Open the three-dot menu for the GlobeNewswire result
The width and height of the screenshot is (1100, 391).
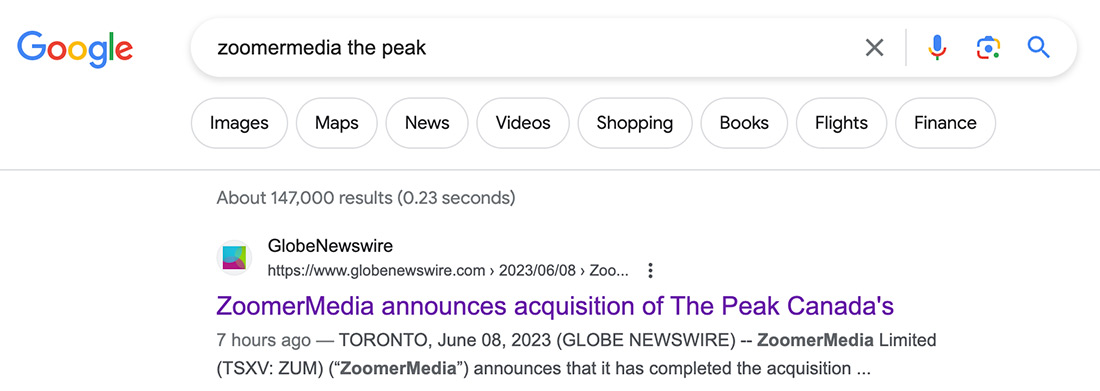[x=650, y=270]
